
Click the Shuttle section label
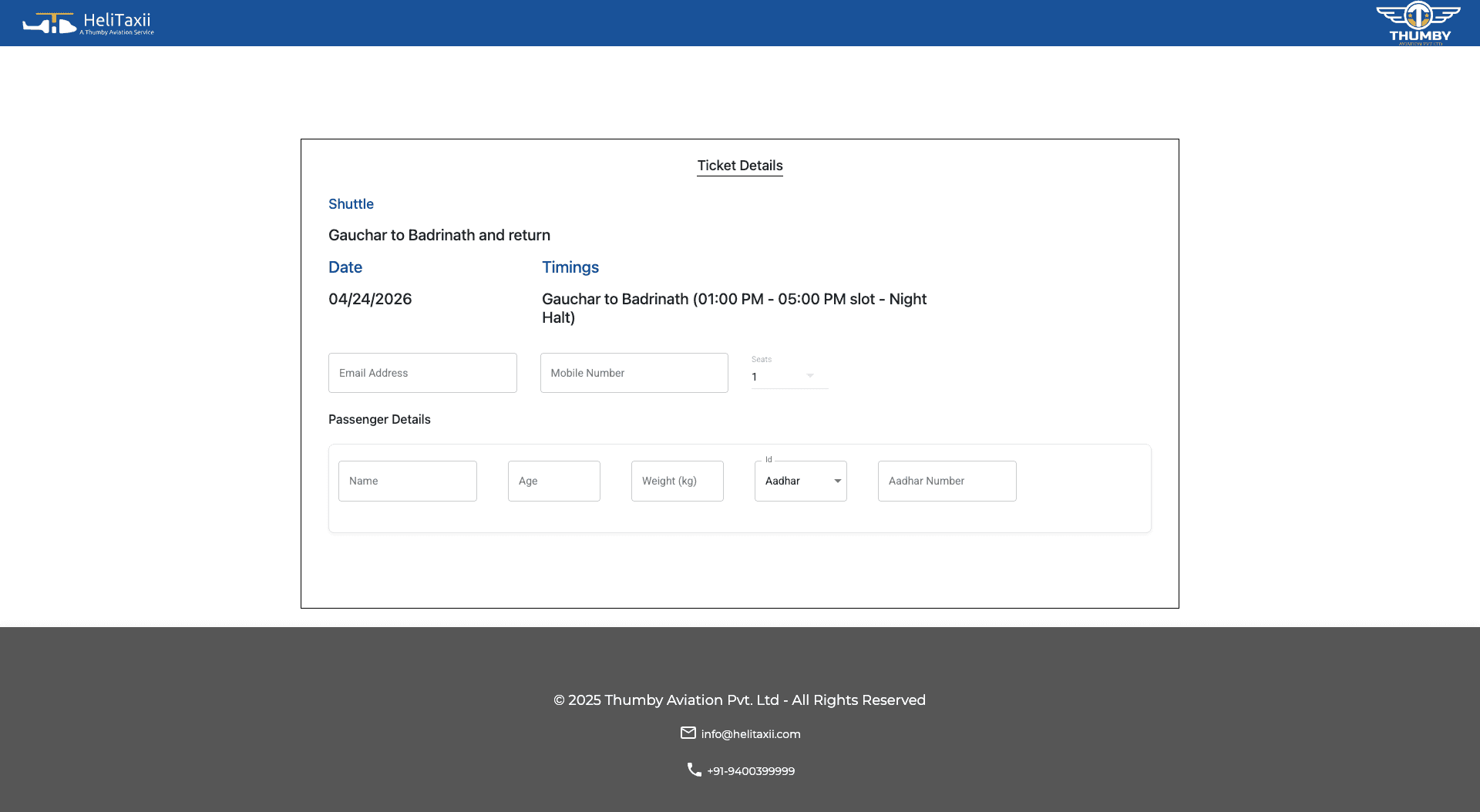(x=351, y=203)
